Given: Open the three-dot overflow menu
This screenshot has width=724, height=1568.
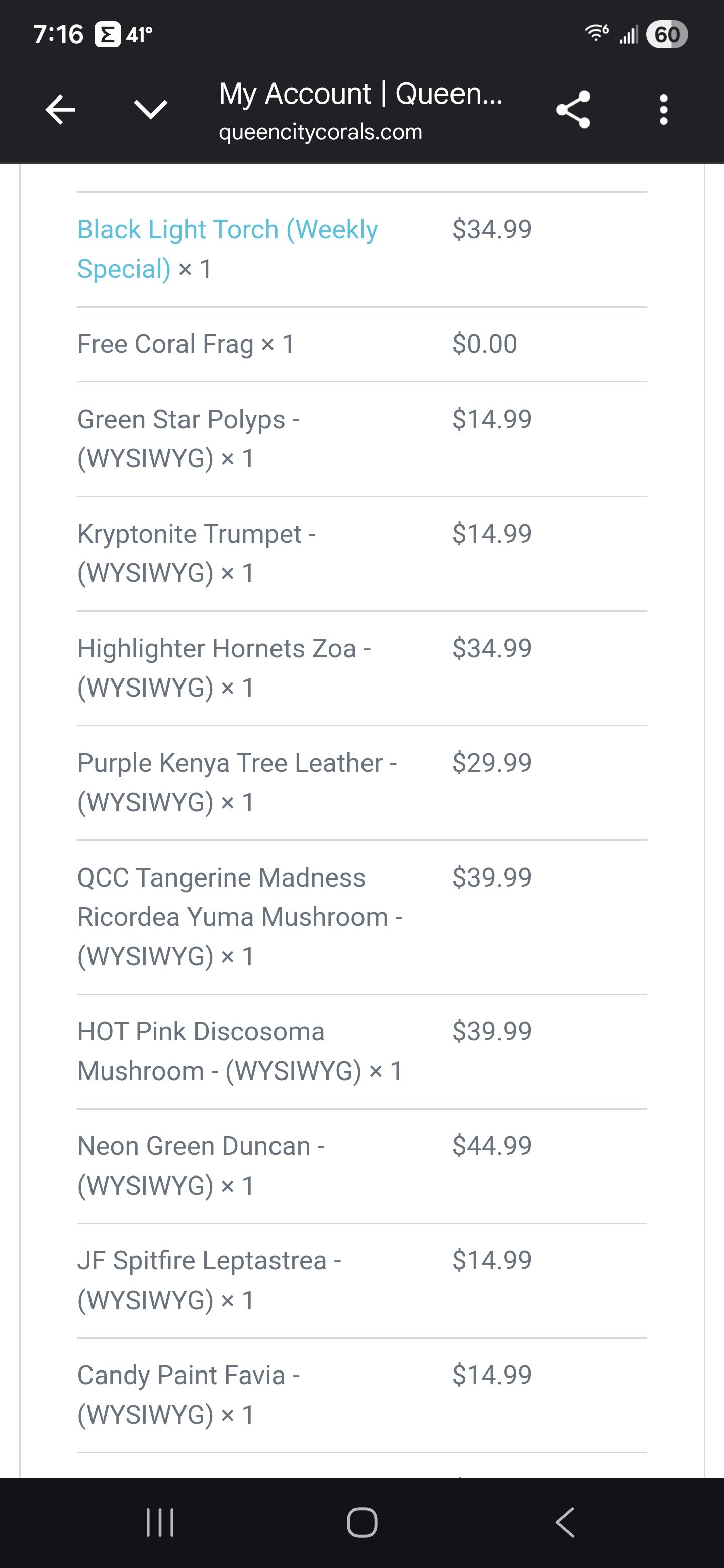Looking at the screenshot, I should 663,110.
